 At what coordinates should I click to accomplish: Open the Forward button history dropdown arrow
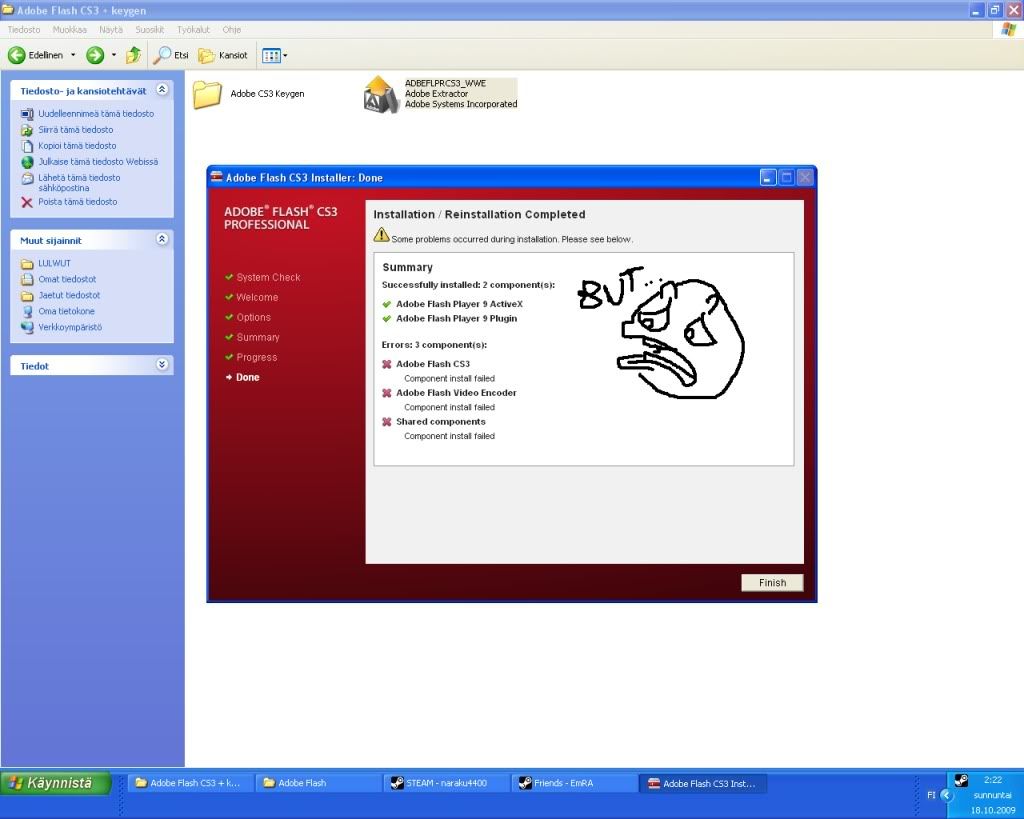coord(114,56)
